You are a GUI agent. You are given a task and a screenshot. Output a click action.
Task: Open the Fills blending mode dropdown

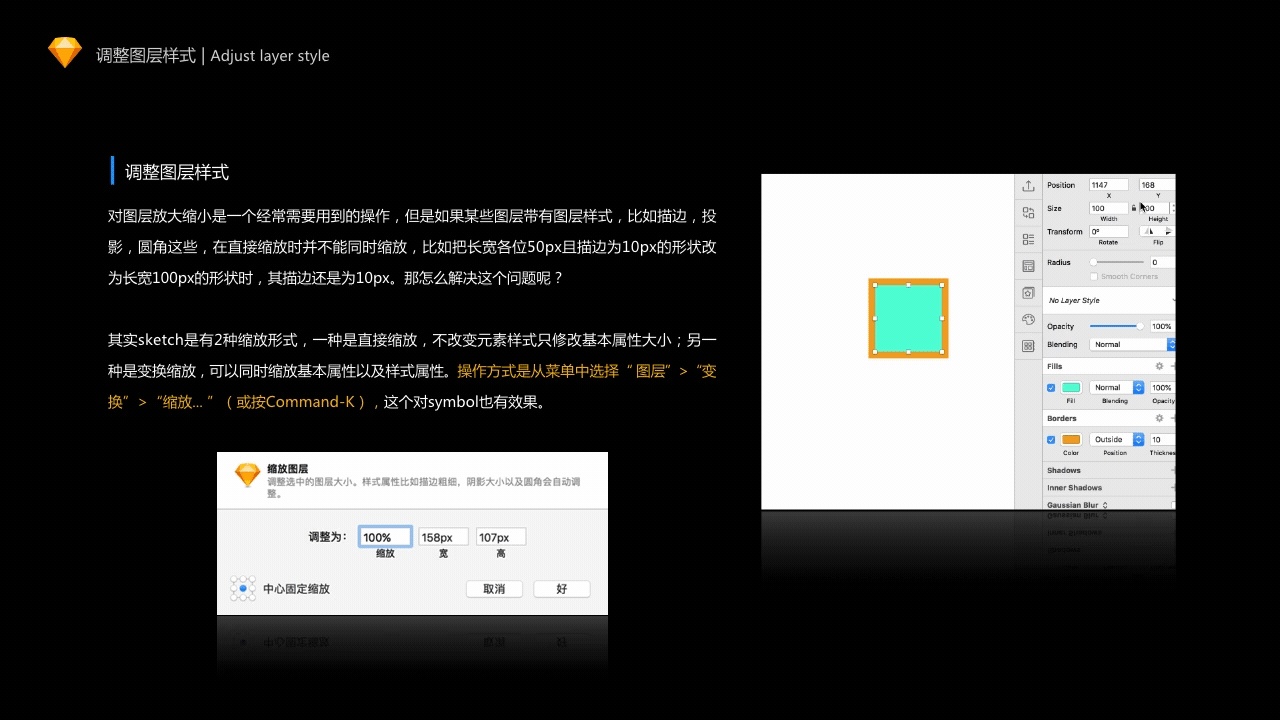click(1117, 387)
